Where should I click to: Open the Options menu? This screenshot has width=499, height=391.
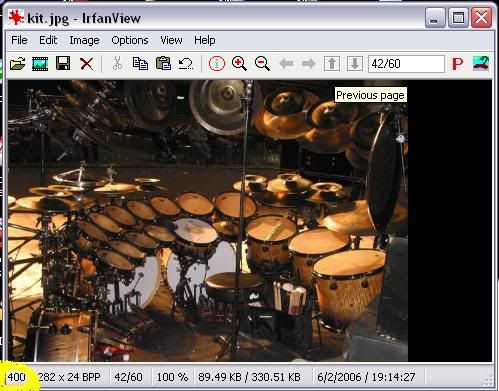[x=130, y=40]
